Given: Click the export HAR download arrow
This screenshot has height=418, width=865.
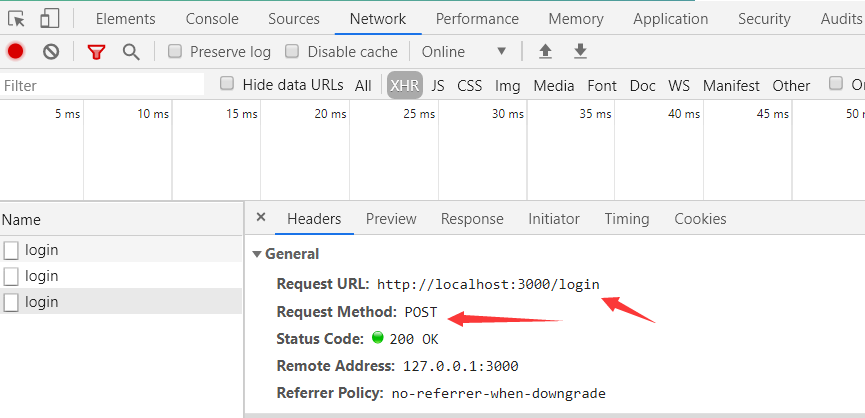Looking at the screenshot, I should [580, 52].
